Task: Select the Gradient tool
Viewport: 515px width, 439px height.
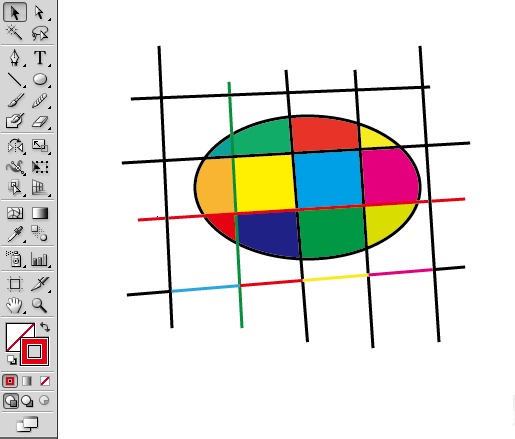Action: pyautogui.click(x=40, y=213)
